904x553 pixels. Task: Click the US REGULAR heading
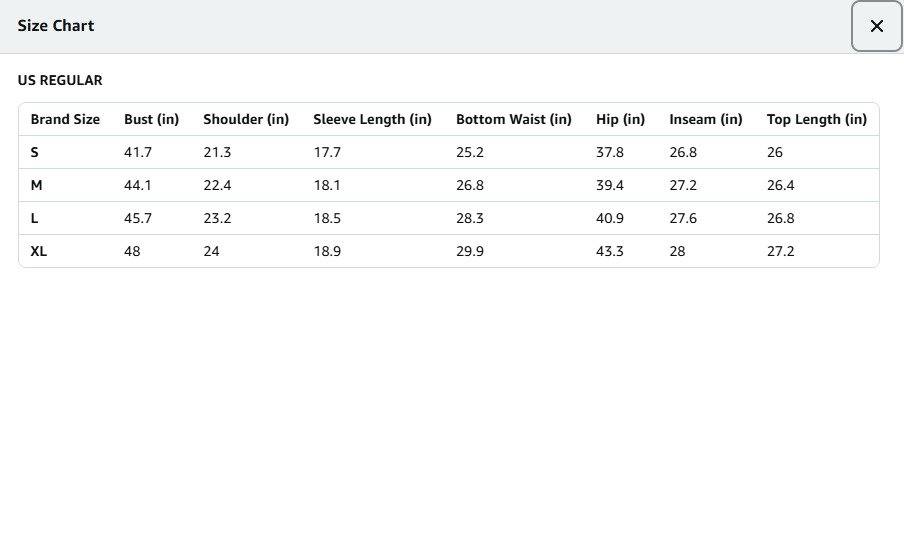point(60,80)
